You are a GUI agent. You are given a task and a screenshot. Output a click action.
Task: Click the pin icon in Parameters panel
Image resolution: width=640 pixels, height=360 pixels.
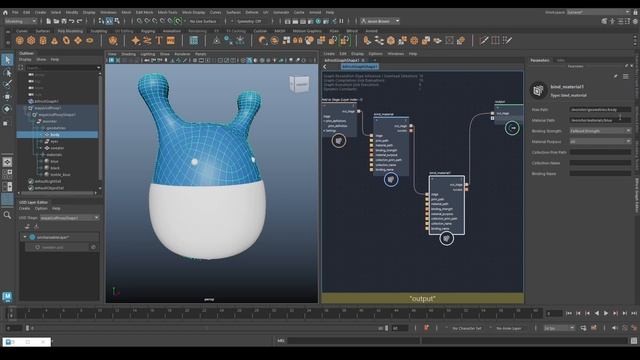point(616,76)
